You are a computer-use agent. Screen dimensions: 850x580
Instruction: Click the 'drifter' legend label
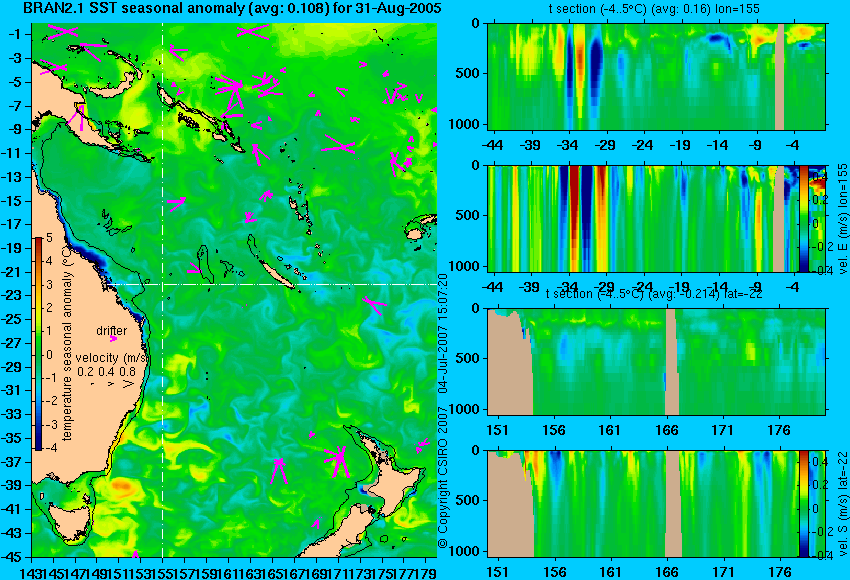(112, 331)
